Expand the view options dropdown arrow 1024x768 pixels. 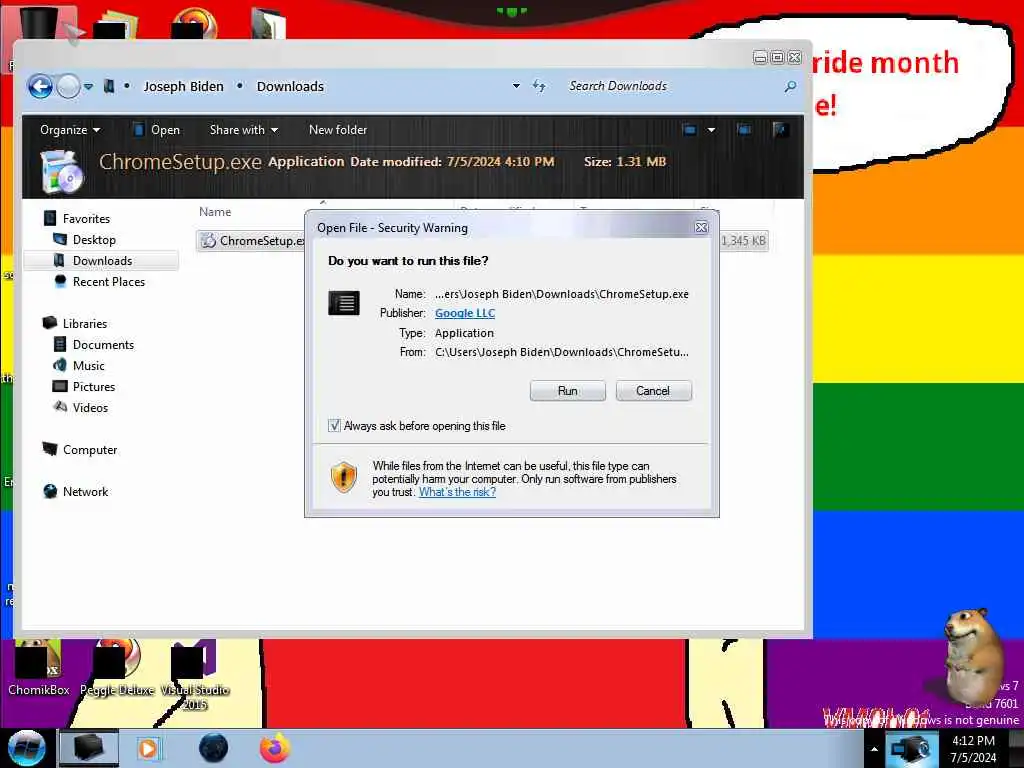tap(711, 130)
